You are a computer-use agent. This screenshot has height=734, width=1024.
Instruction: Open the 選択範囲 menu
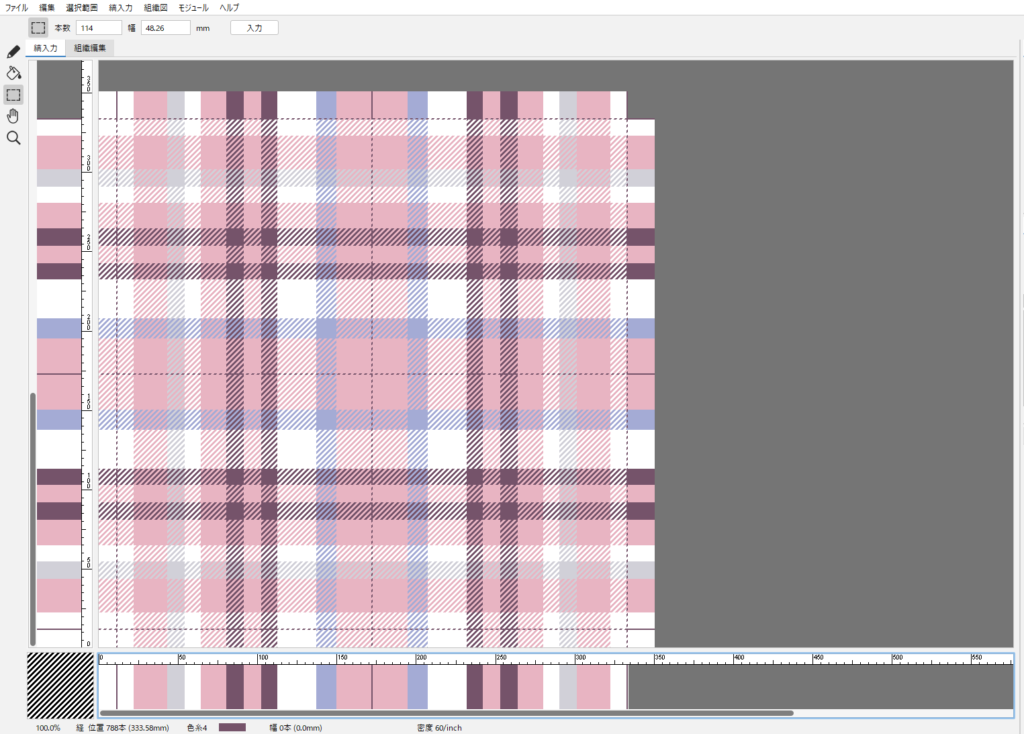tap(82, 8)
